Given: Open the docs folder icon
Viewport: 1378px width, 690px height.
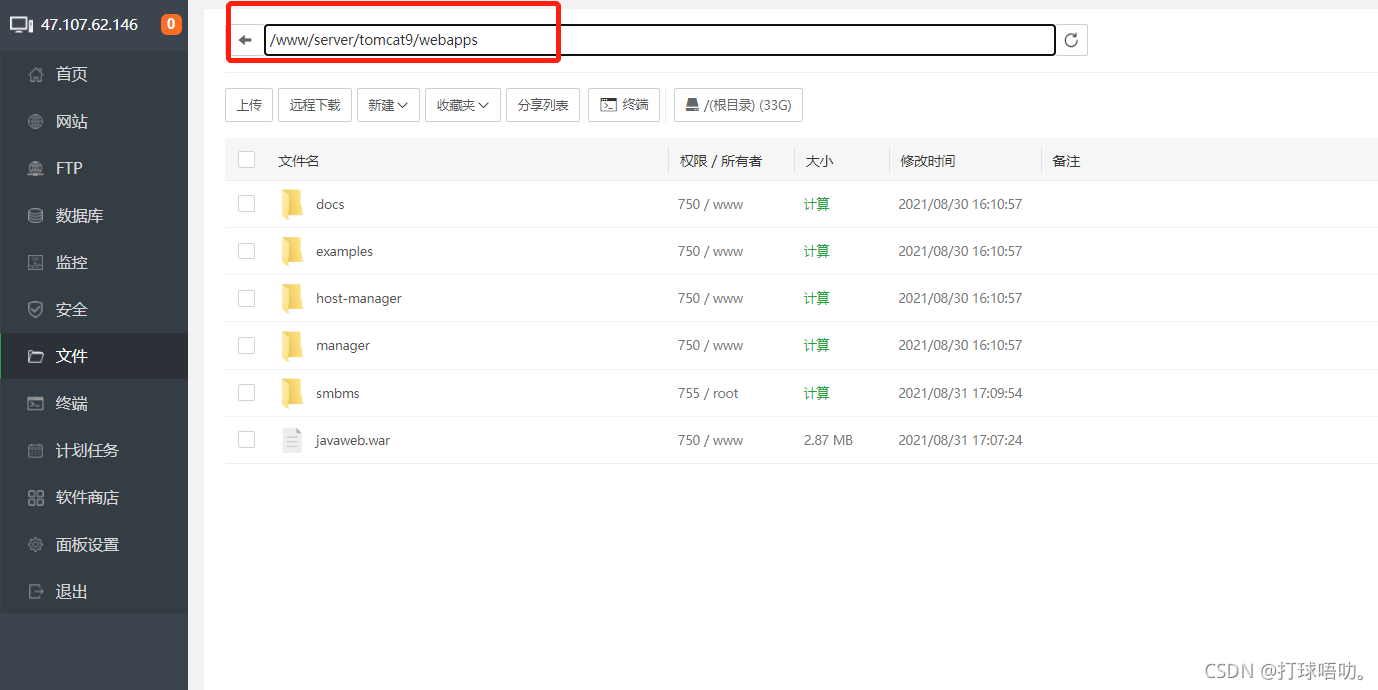Looking at the screenshot, I should 292,204.
